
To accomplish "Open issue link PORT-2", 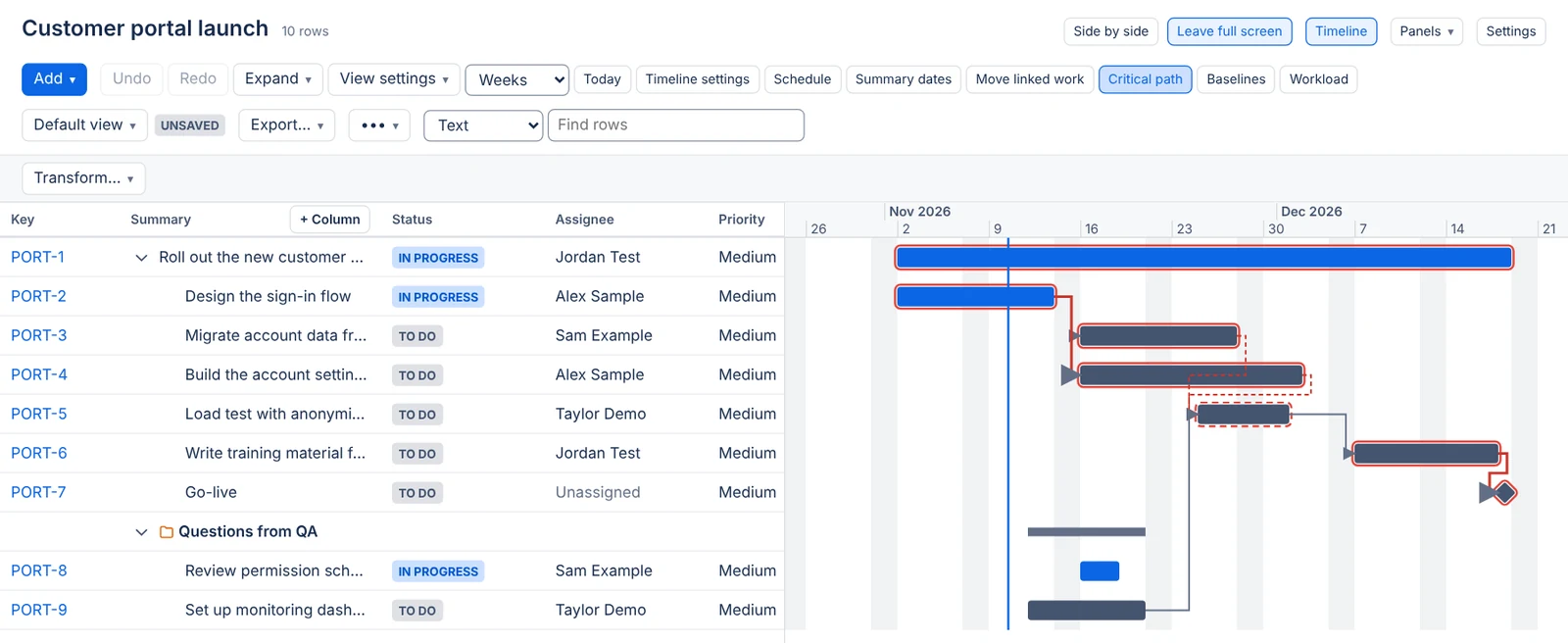I will click(x=39, y=296).
